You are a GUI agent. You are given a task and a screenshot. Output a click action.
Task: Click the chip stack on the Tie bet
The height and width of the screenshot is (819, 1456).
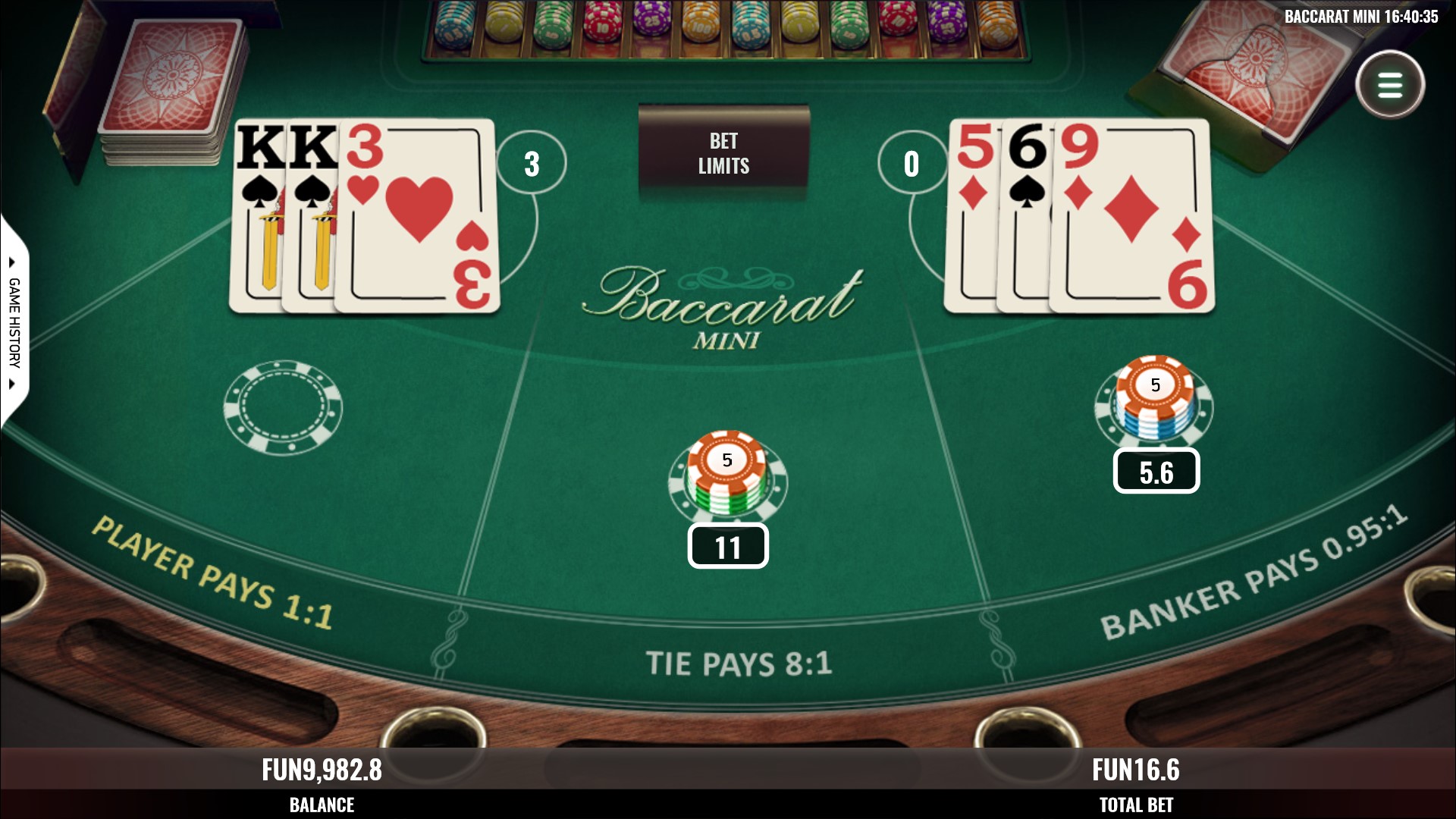pos(727,475)
